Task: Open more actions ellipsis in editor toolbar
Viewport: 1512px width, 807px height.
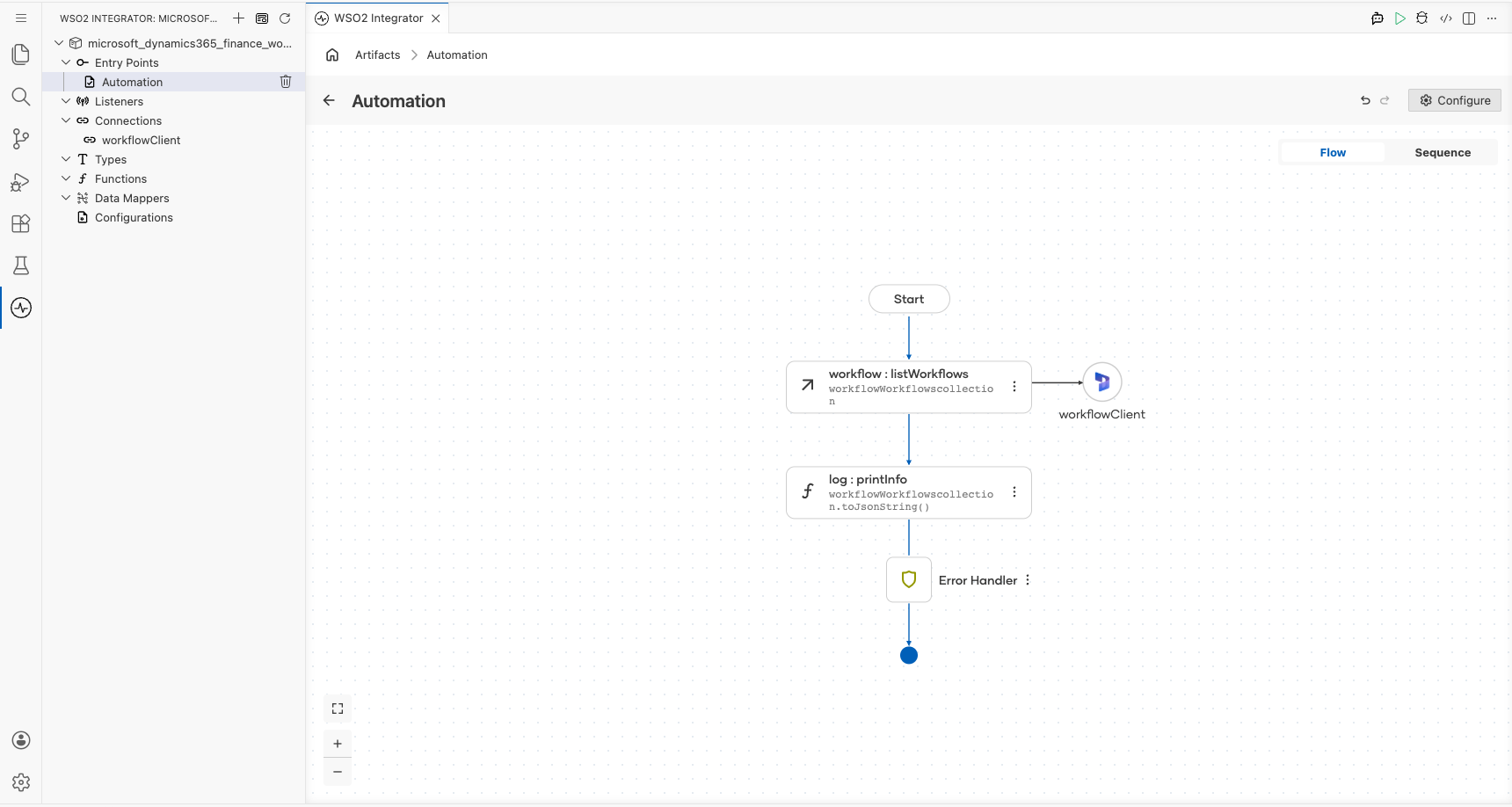Action: [x=1492, y=18]
